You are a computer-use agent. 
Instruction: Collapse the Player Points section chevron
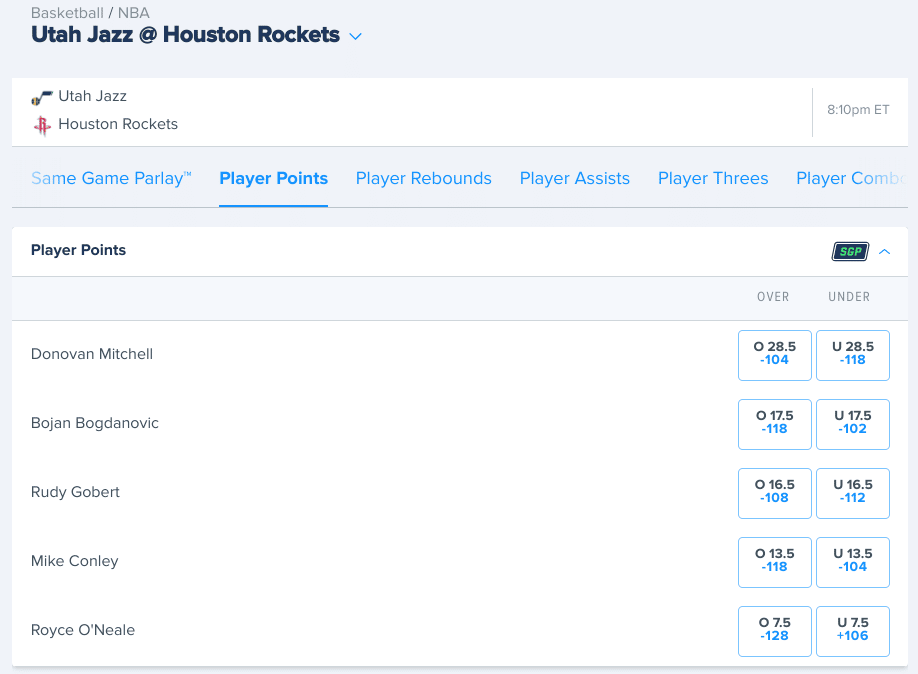pos(885,252)
